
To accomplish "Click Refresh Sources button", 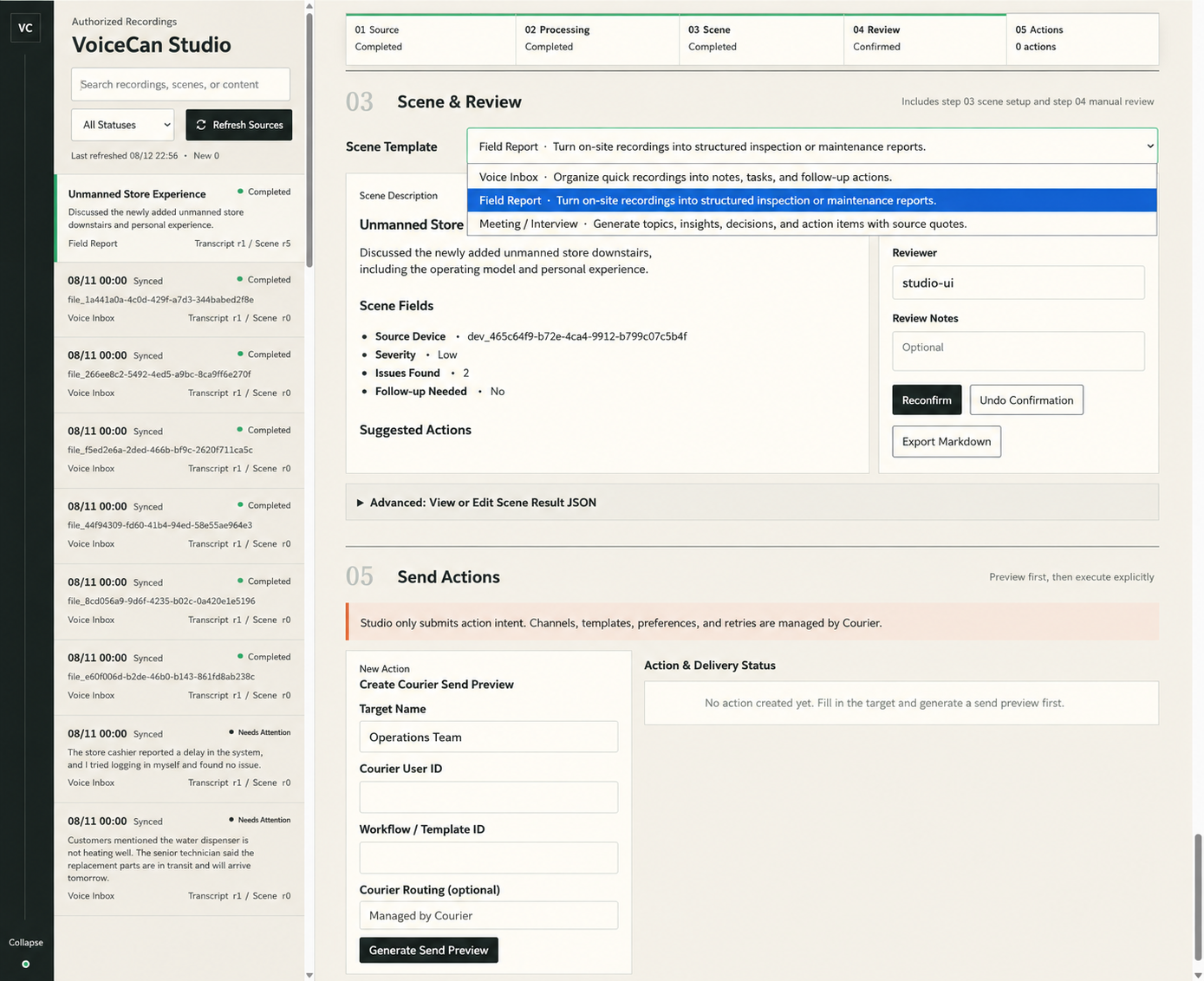I will (x=239, y=125).
